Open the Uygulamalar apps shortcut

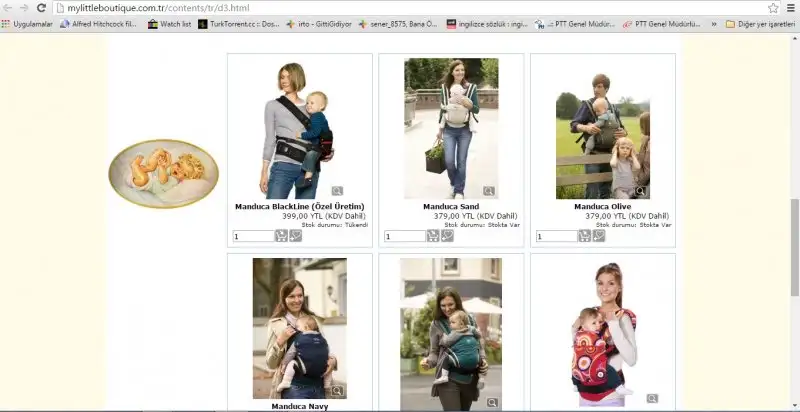(x=27, y=24)
